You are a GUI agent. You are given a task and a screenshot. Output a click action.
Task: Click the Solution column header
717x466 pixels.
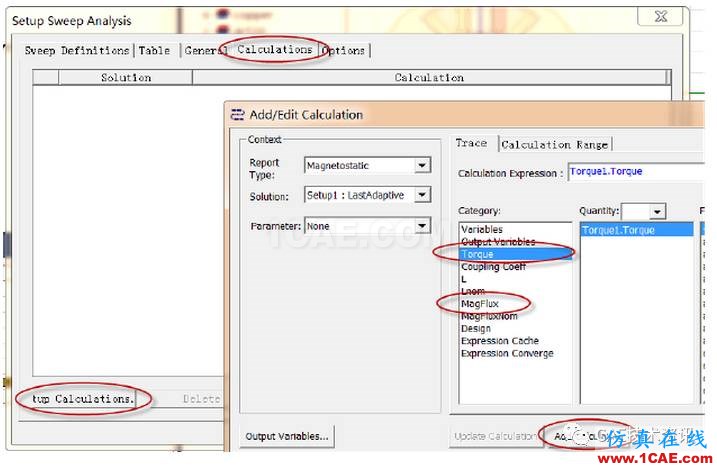126,78
